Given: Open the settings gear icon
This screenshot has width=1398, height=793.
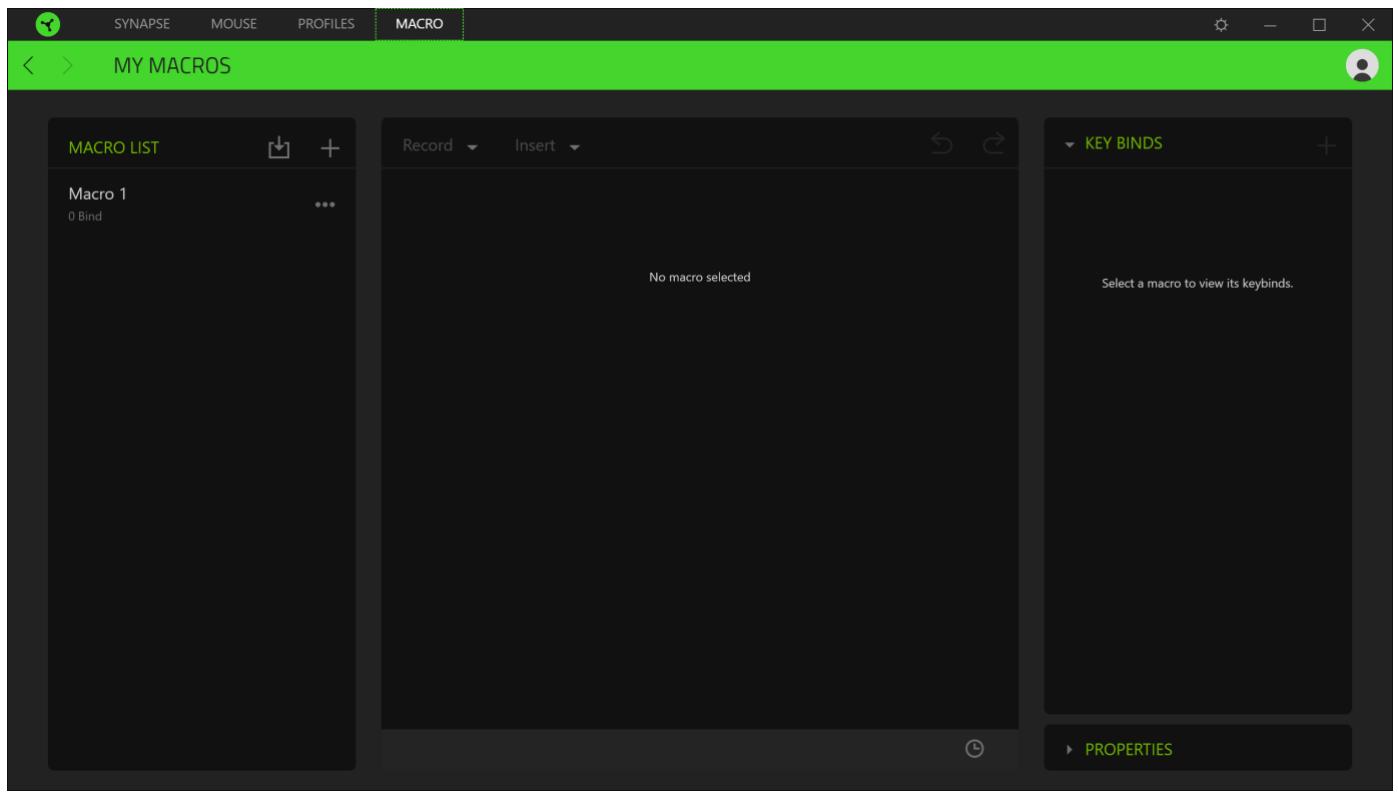Looking at the screenshot, I should (1220, 24).
